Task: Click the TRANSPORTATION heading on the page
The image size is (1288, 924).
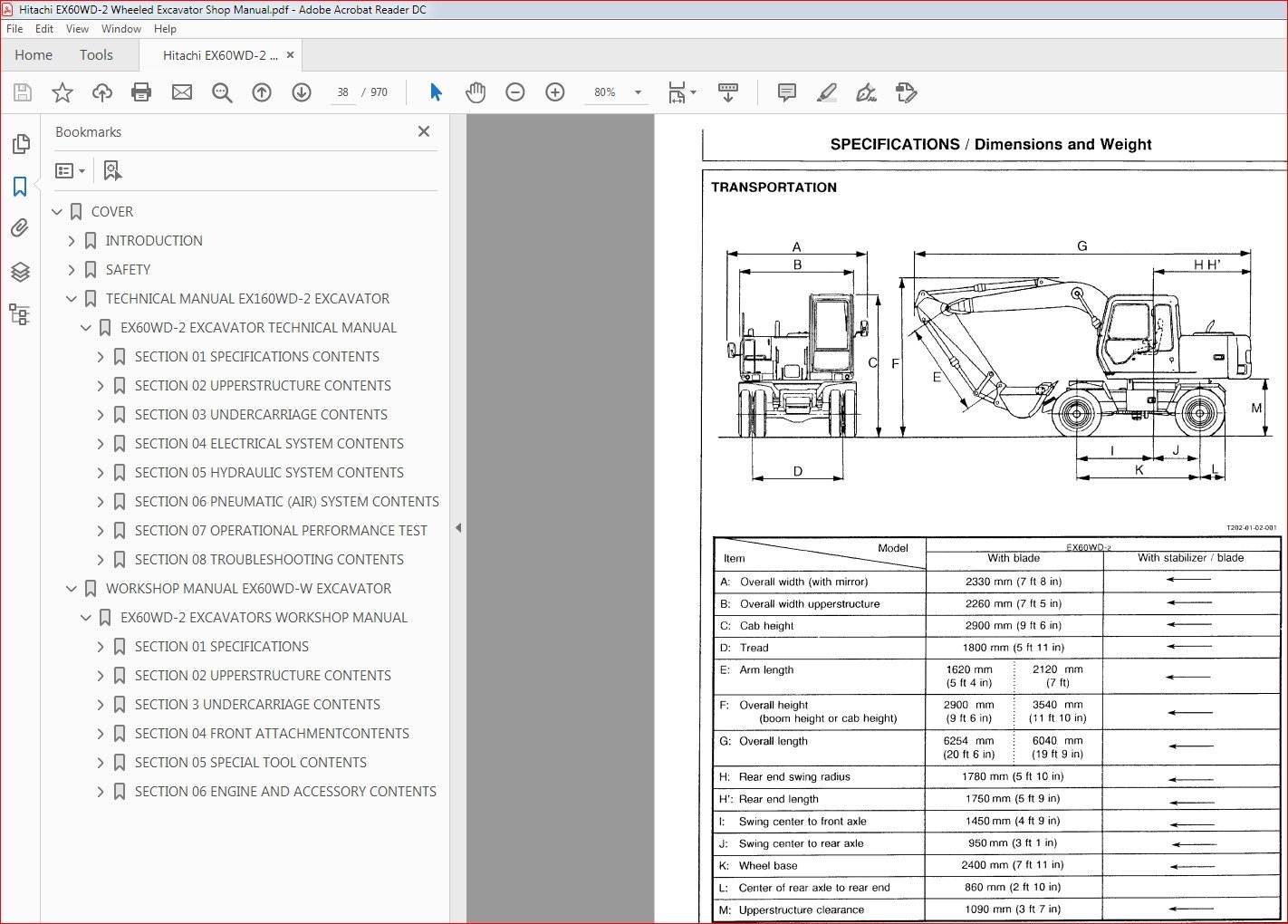Action: pyautogui.click(x=774, y=188)
